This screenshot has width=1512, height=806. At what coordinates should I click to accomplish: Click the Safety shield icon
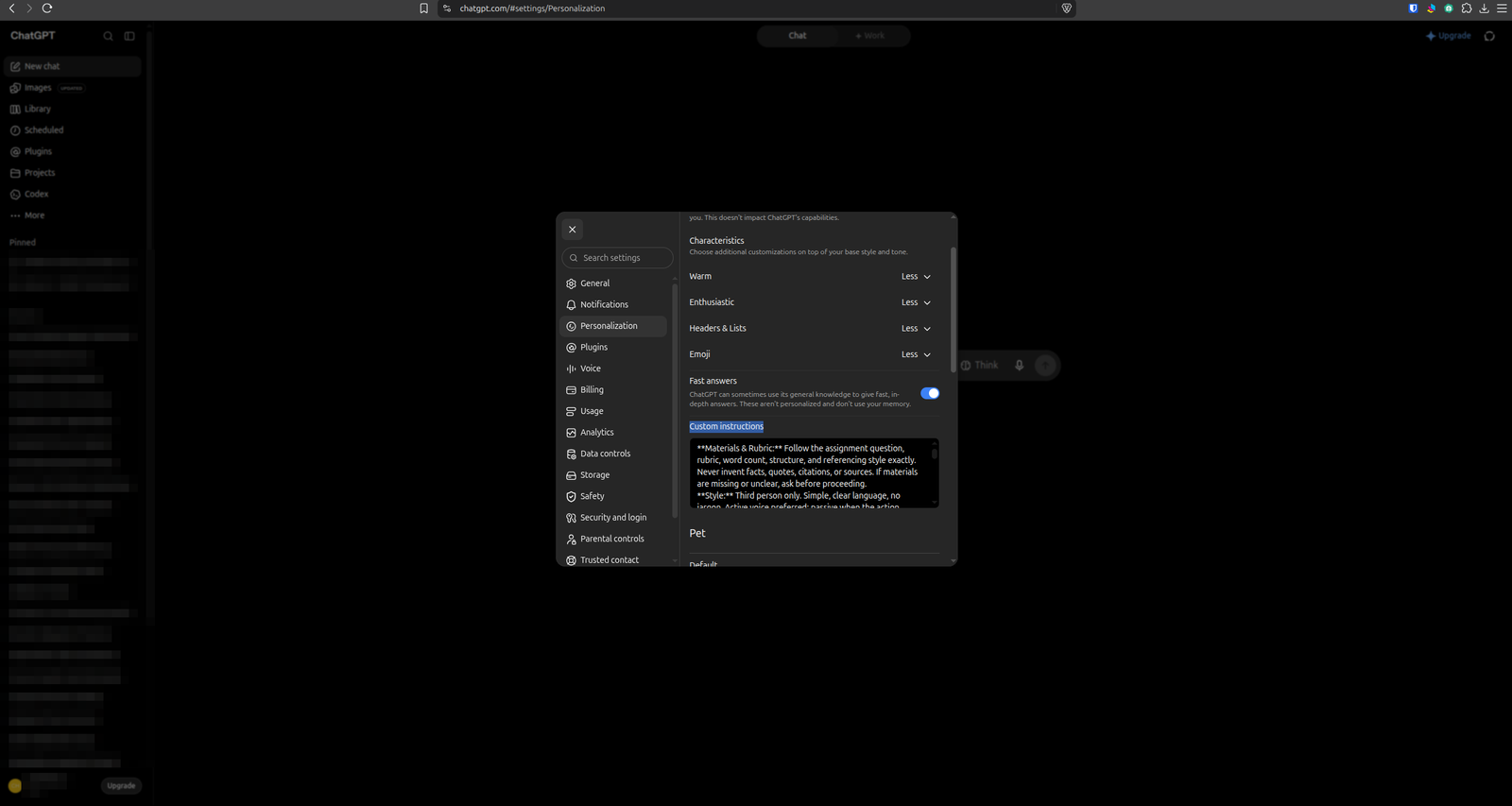click(571, 496)
